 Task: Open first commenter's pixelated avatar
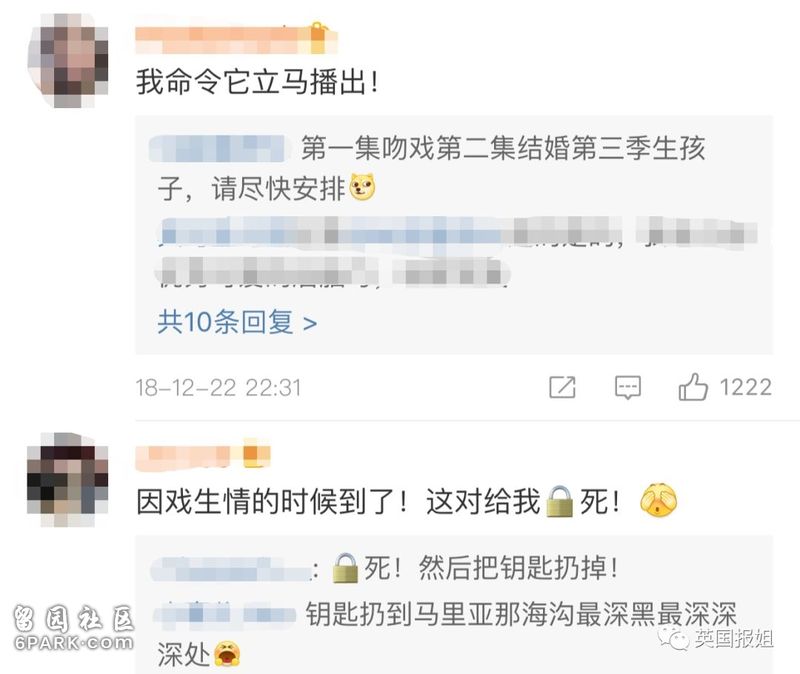tap(67, 60)
